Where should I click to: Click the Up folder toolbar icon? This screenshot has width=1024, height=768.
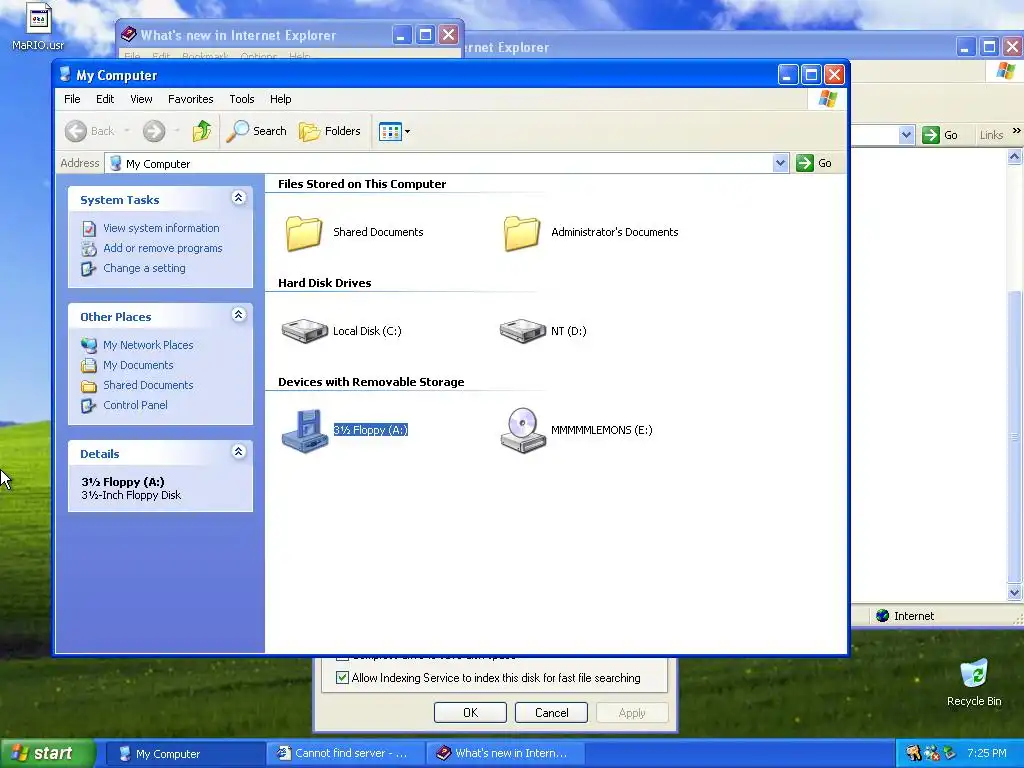click(202, 131)
